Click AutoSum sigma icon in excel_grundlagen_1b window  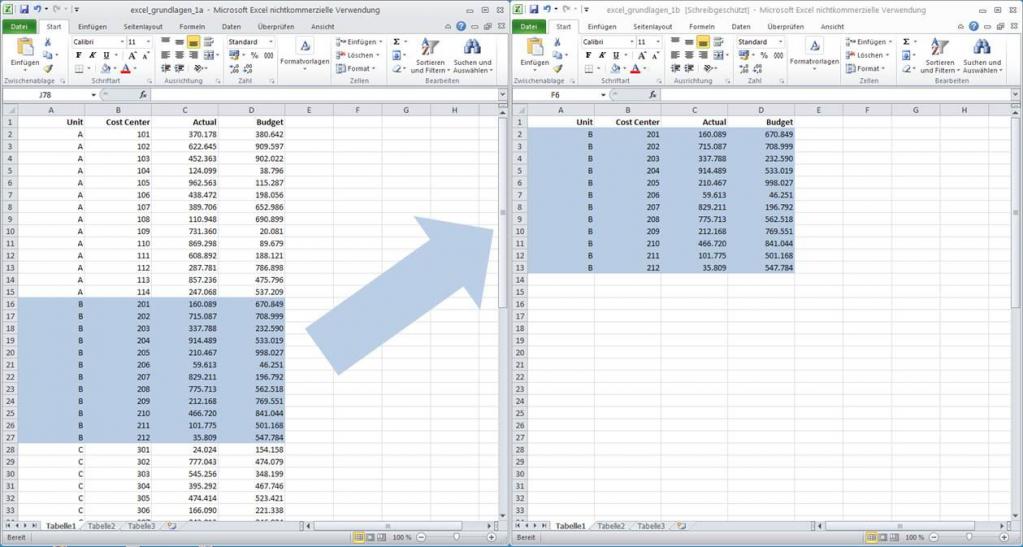point(907,42)
